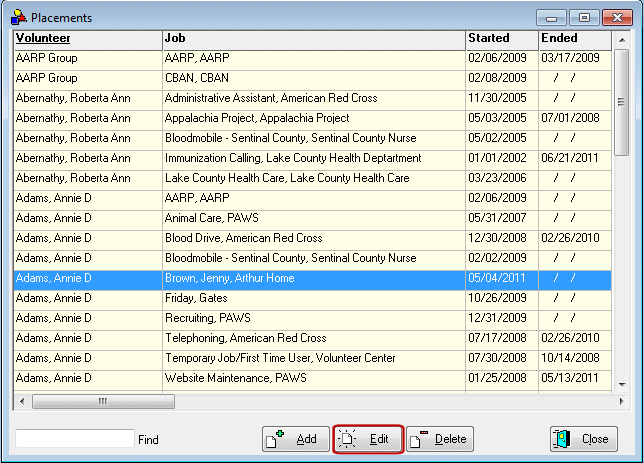Click the Placements window title icon
This screenshot has height=463, width=644.
(x=18, y=17)
